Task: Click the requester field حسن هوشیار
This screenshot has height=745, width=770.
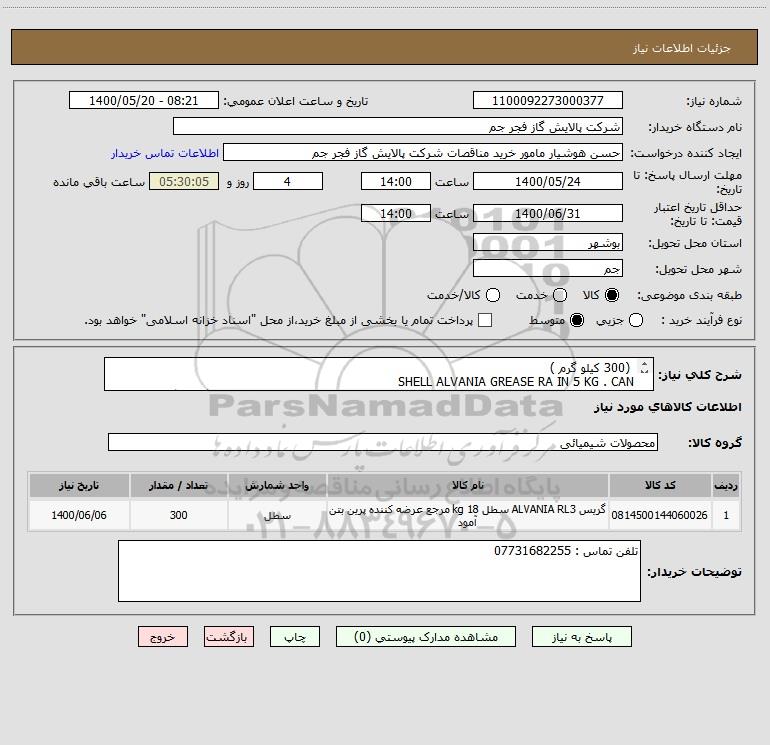Action: click(x=423, y=153)
